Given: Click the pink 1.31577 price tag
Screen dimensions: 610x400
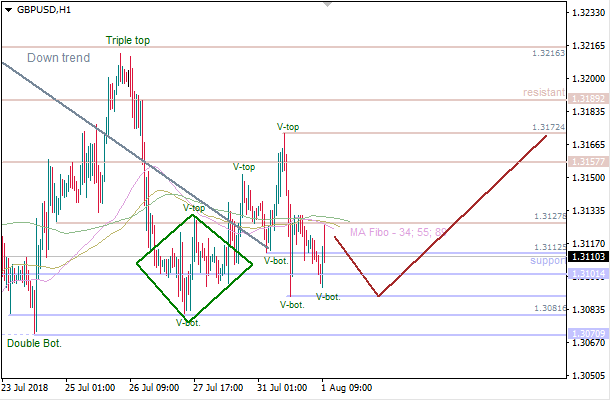Looking at the screenshot, I should [x=585, y=161].
